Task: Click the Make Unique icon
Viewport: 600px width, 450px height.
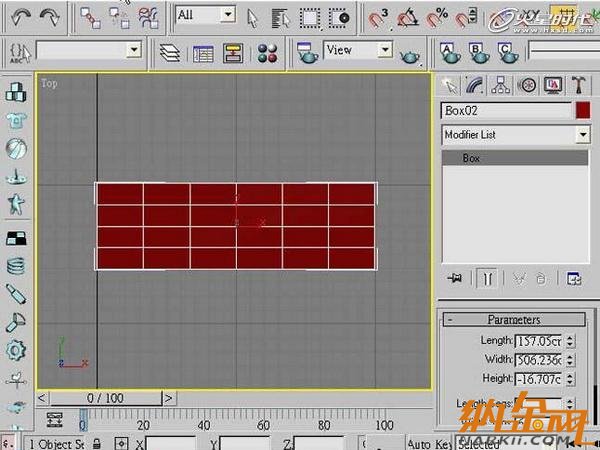Action: pos(519,278)
